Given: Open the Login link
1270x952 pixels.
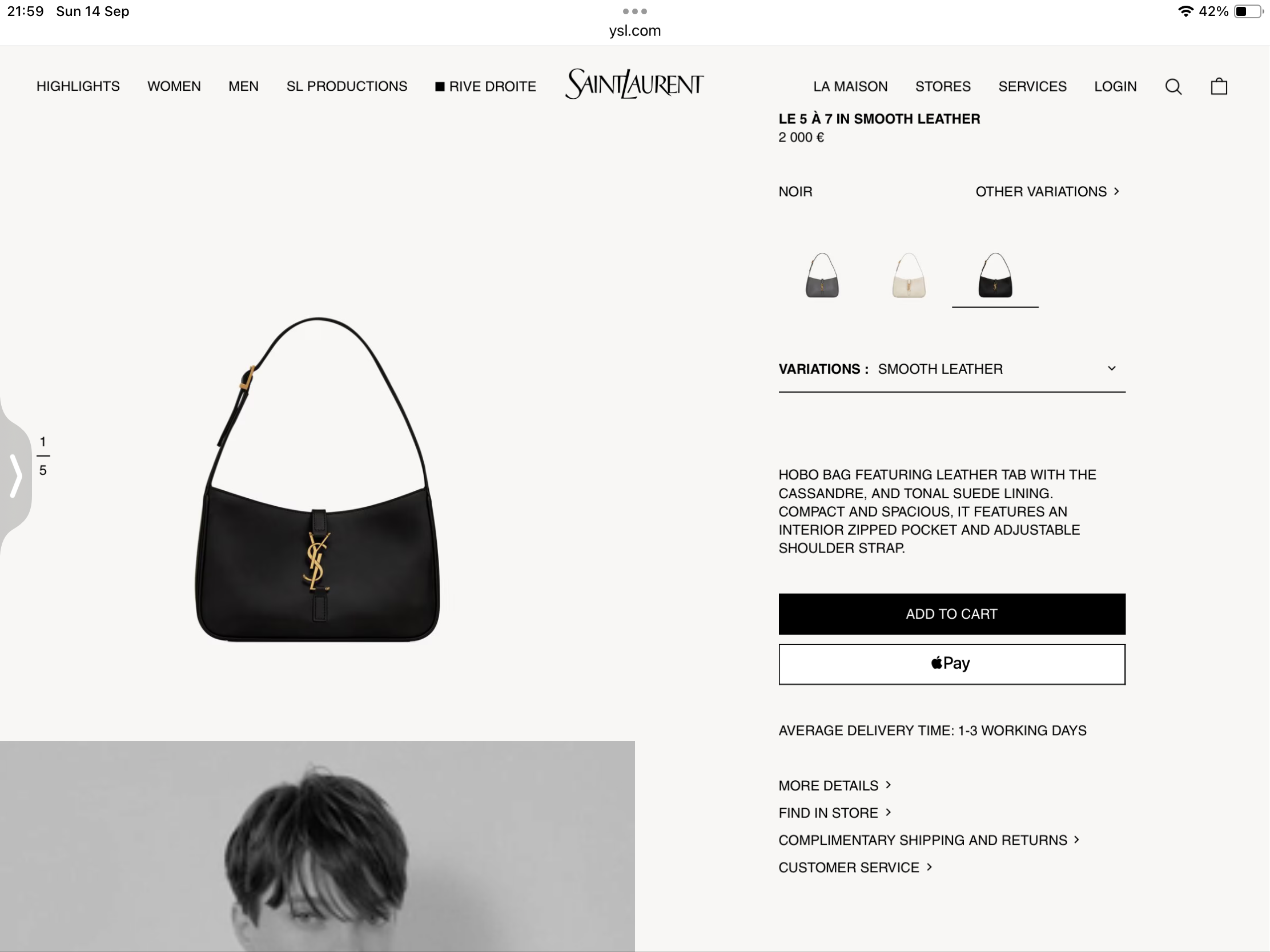Looking at the screenshot, I should point(1115,87).
